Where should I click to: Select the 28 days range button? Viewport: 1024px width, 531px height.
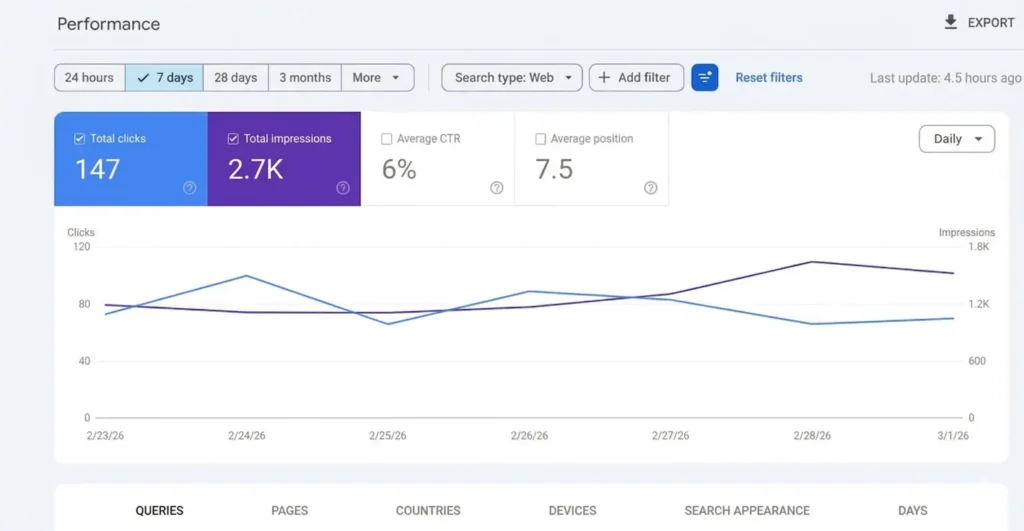pyautogui.click(x=236, y=78)
